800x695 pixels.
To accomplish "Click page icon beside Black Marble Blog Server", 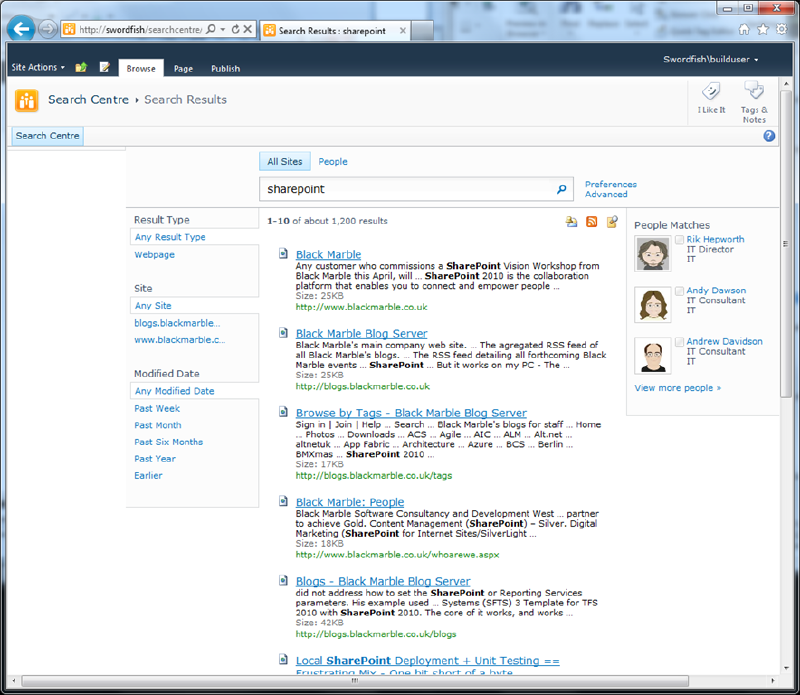I will (x=283, y=333).
